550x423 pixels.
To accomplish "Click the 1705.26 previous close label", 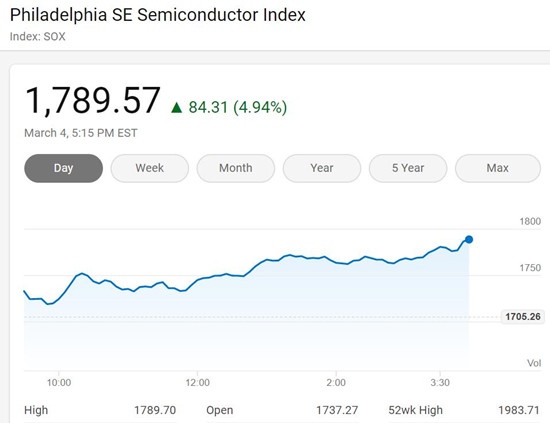I will click(x=523, y=317).
